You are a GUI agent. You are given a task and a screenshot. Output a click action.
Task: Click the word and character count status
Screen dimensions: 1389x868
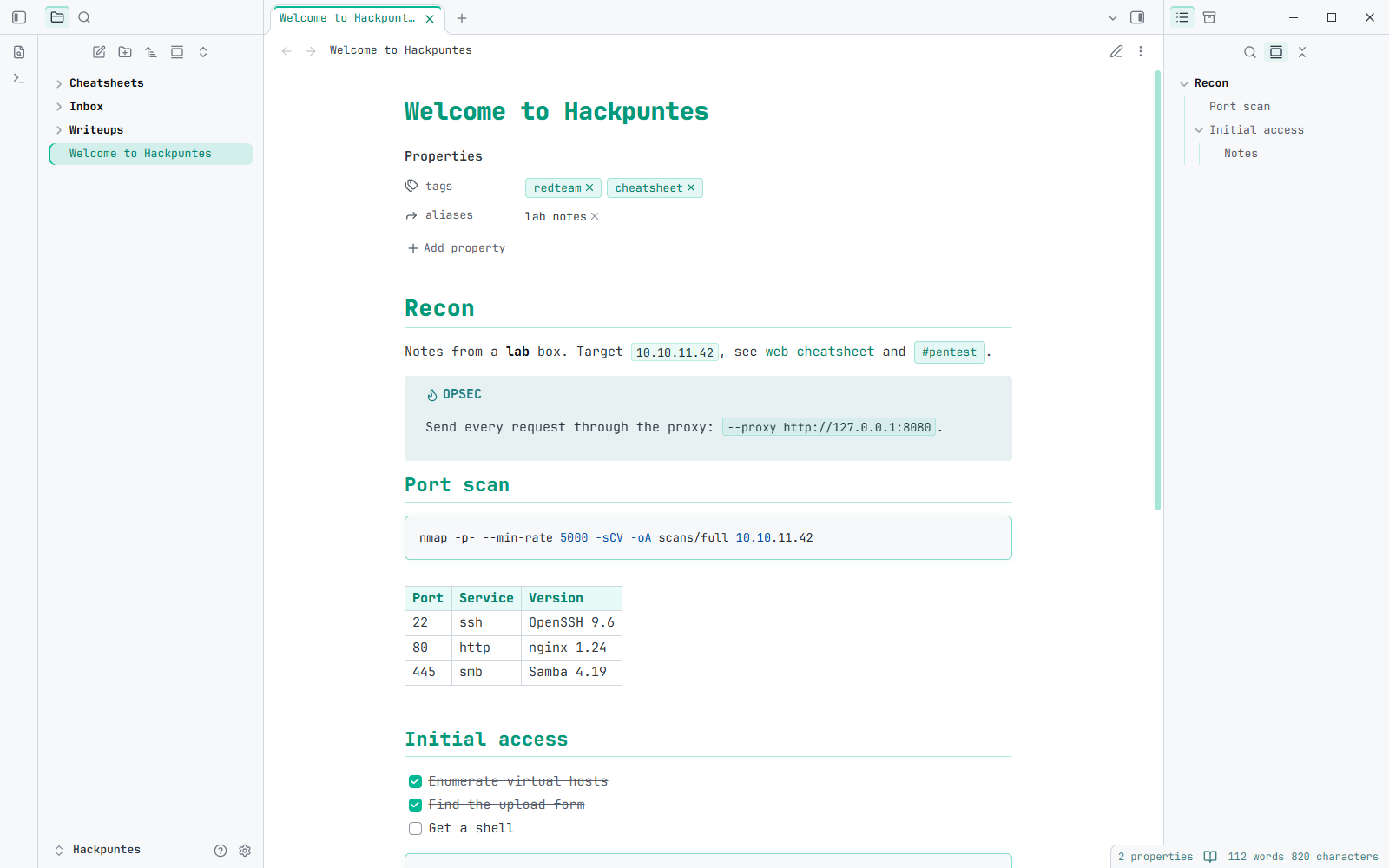(x=1303, y=857)
